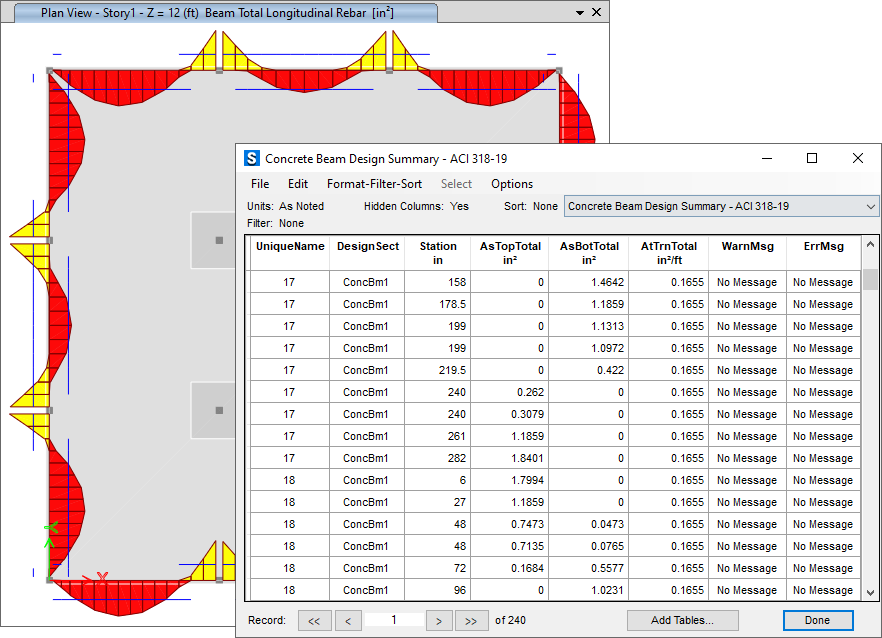Advance to next record with > button

(439, 621)
